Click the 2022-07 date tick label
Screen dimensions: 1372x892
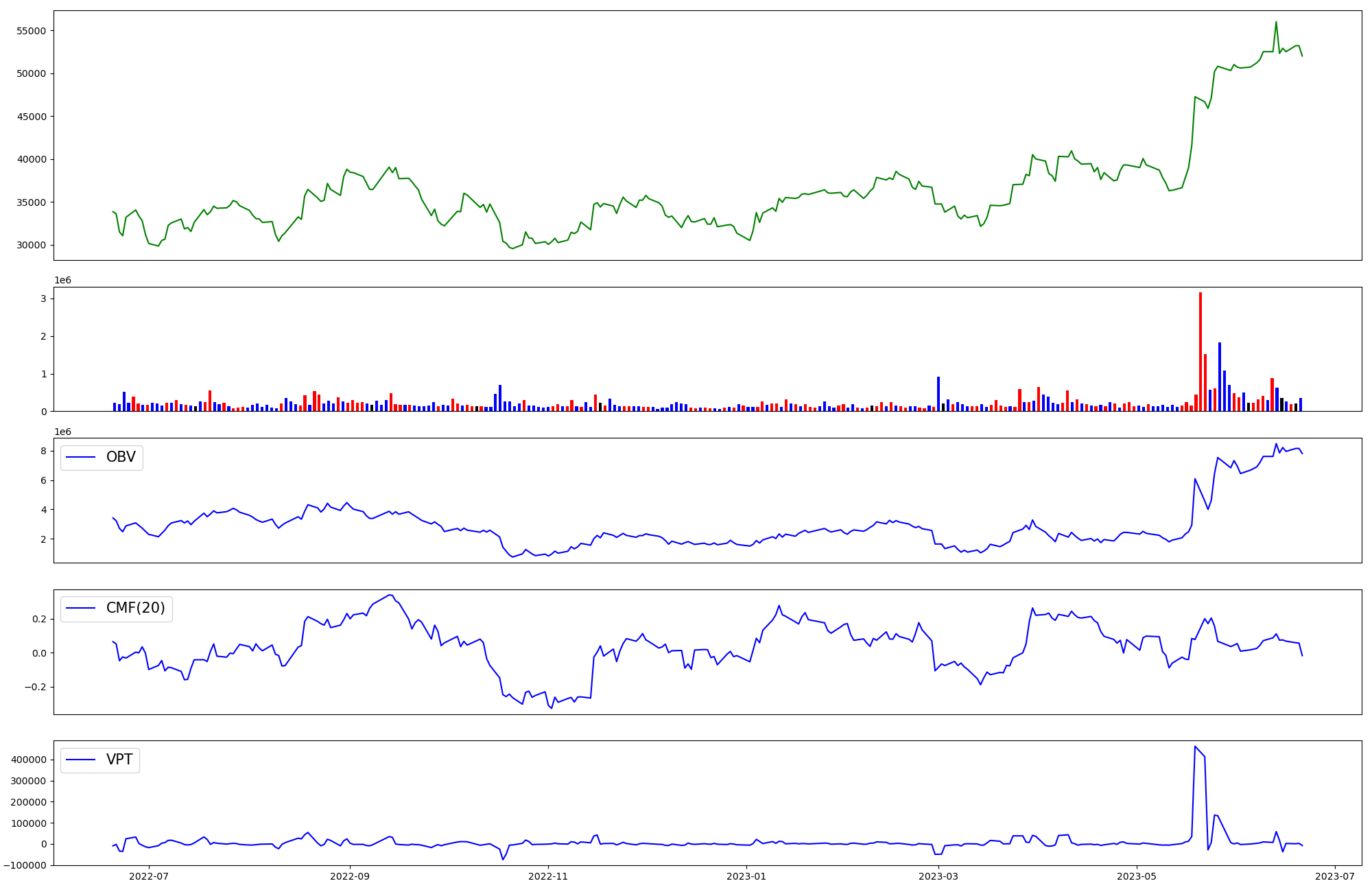click(x=149, y=876)
